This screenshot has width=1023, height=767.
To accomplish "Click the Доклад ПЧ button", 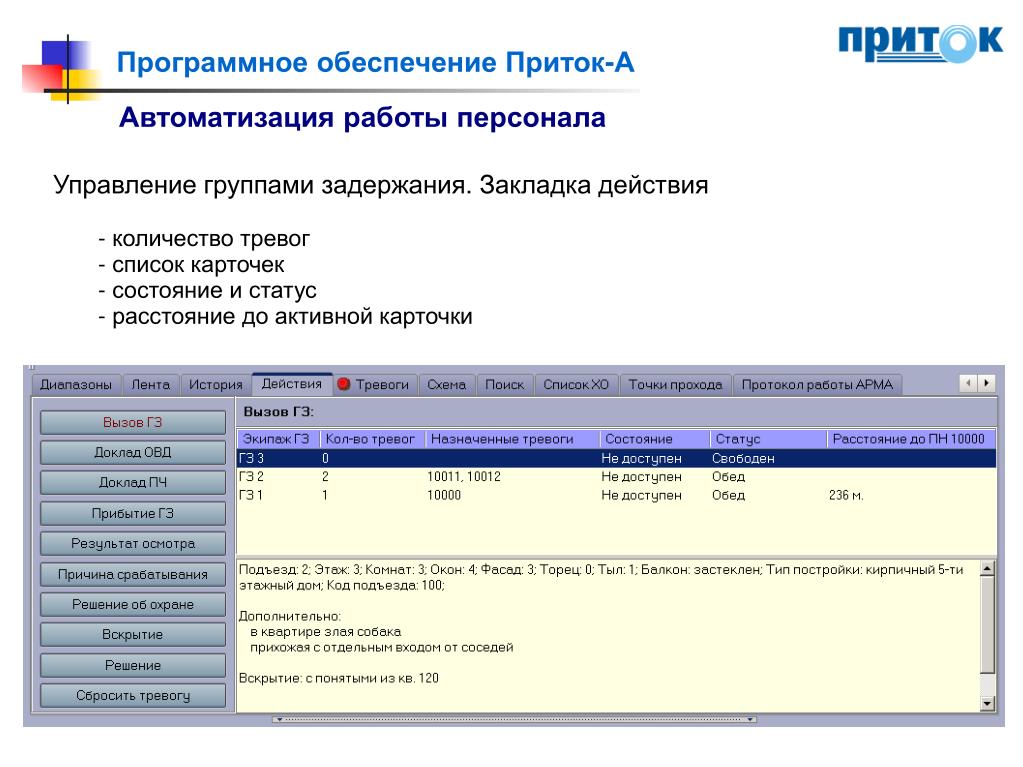I will coord(132,483).
